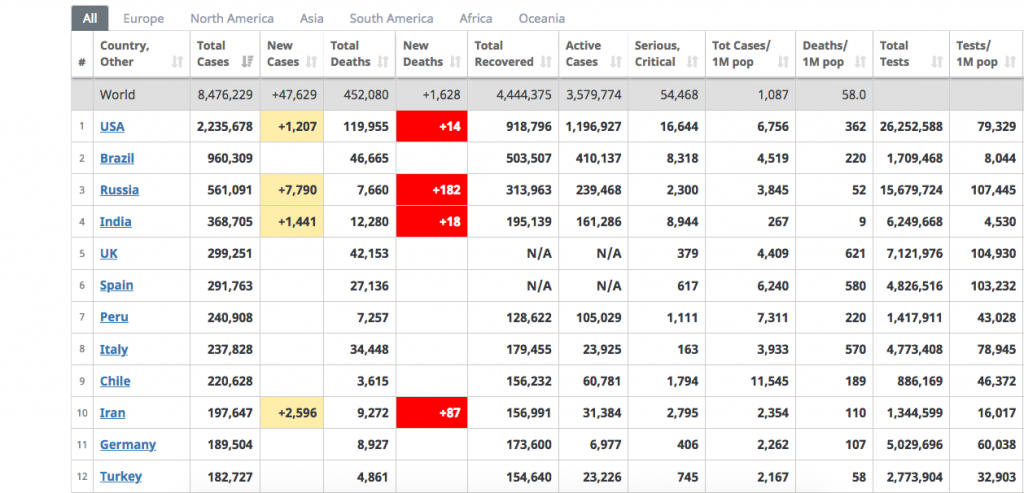Viewport: 1024px width, 493px height.
Task: Sort by Total Recovered arrows icon
Action: click(x=546, y=62)
